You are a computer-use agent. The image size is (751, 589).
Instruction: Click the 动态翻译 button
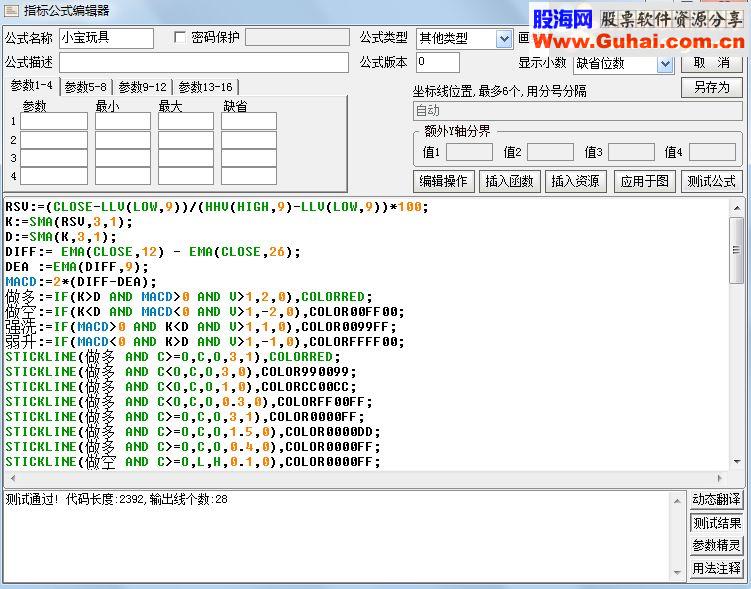[x=716, y=499]
